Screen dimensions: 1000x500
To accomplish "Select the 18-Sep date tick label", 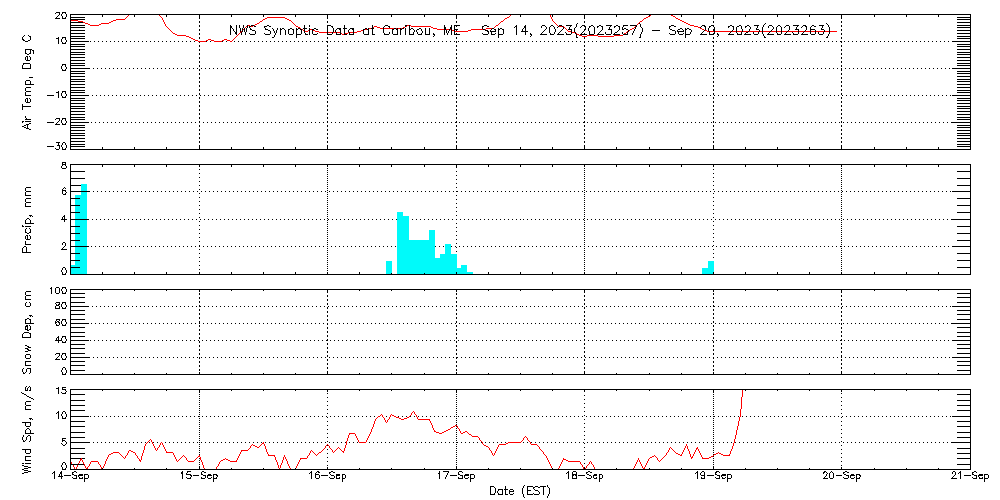I will click(x=584, y=478).
